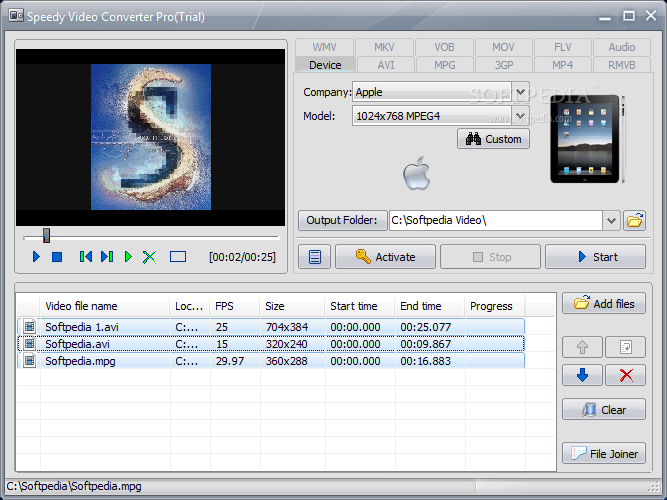Select the Softpedia.mpg row
Image resolution: width=667 pixels, height=500 pixels.
pyautogui.click(x=271, y=361)
